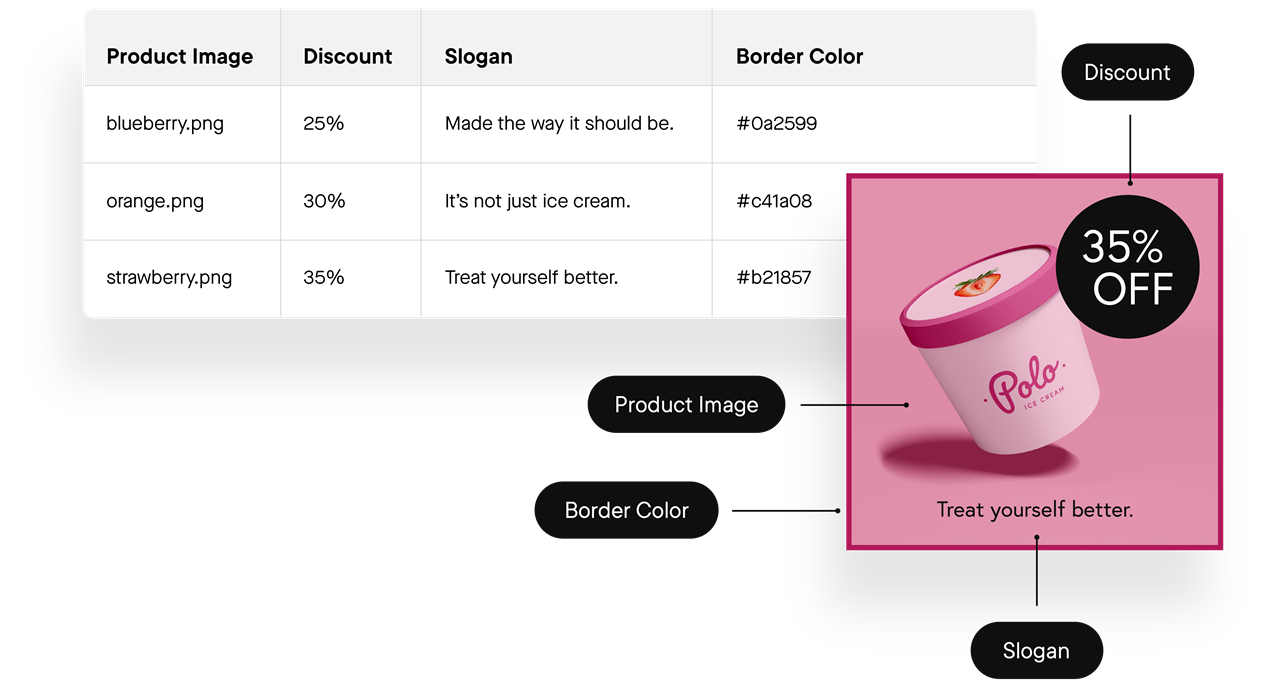The image size is (1272, 697).
Task: Click the 35% OFF black badge
Action: (x=1127, y=267)
